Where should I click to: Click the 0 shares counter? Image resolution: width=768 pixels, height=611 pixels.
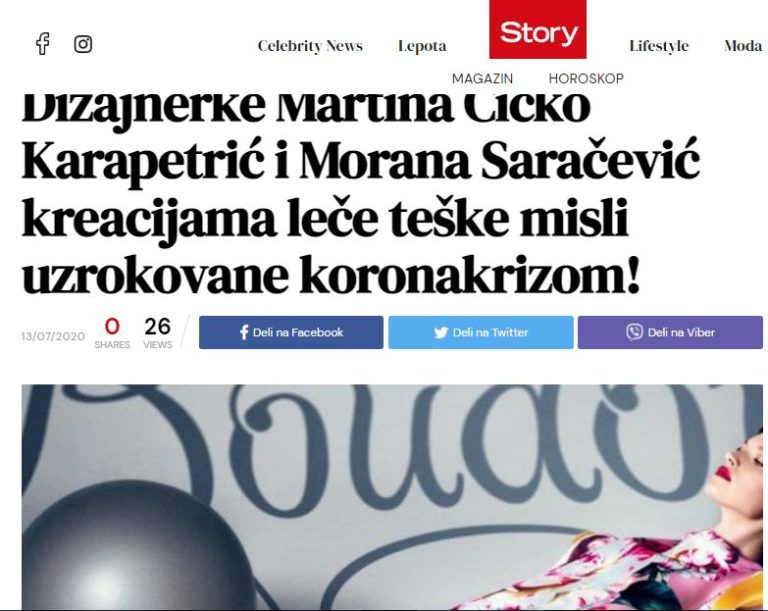click(112, 333)
